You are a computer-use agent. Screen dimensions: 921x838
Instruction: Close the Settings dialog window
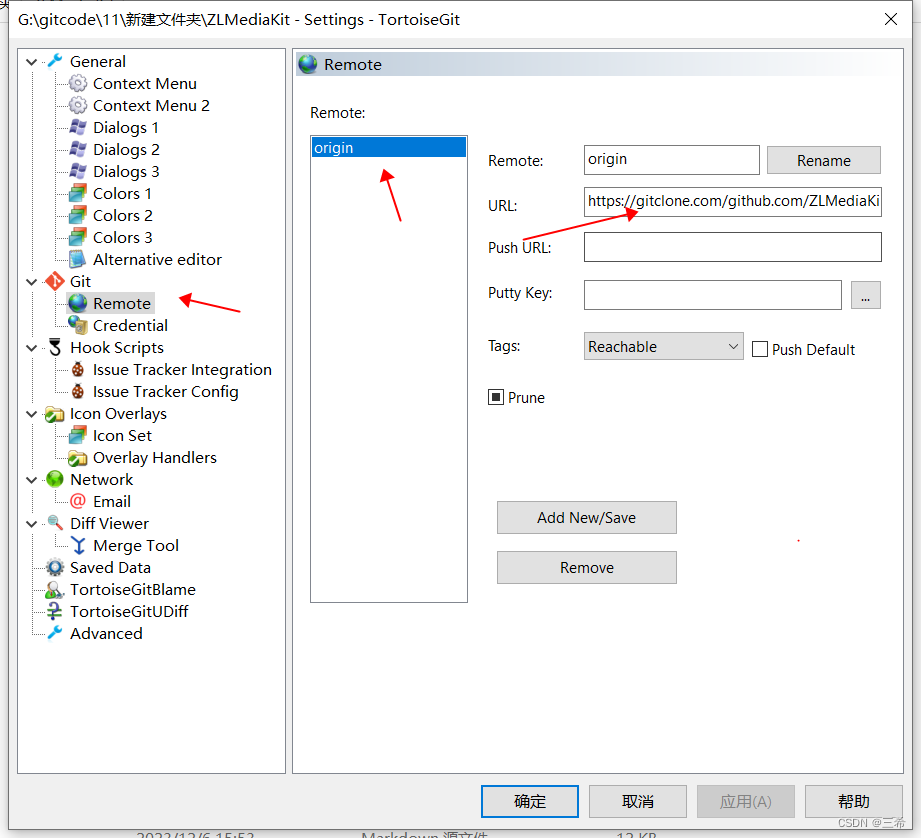[890, 19]
